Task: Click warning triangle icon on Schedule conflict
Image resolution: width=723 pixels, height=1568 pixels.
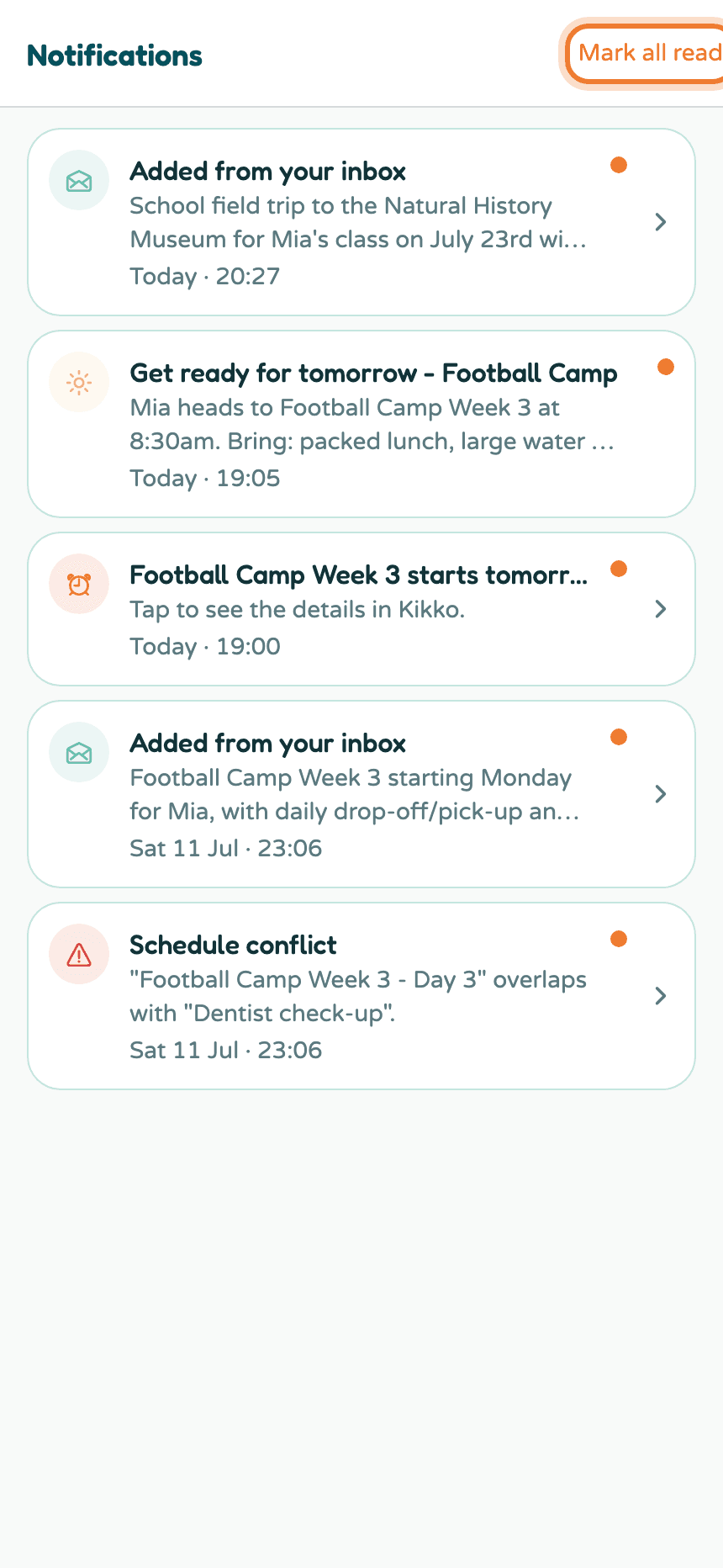Action: coord(79,954)
